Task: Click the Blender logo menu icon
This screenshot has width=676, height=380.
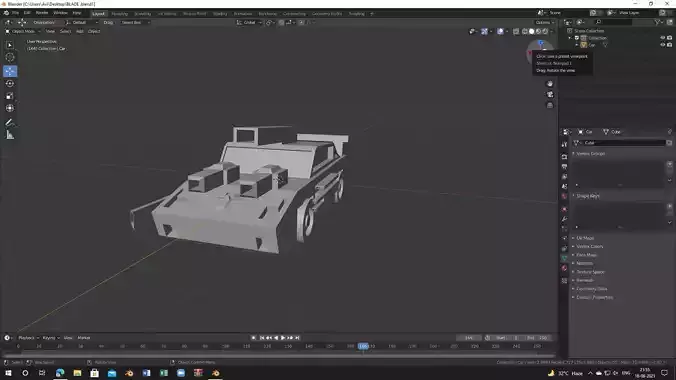Action: pos(6,13)
